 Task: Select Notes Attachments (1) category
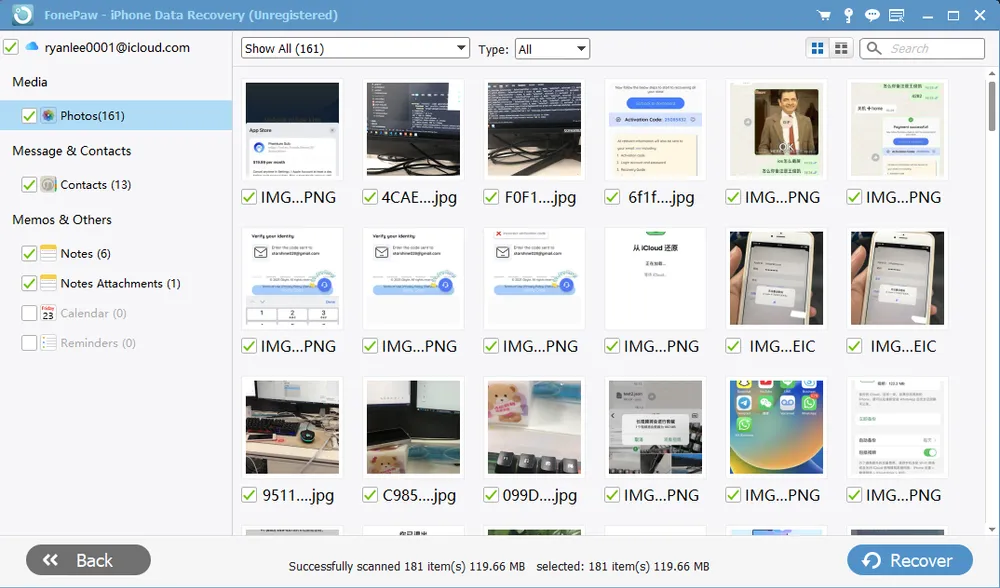[121, 283]
